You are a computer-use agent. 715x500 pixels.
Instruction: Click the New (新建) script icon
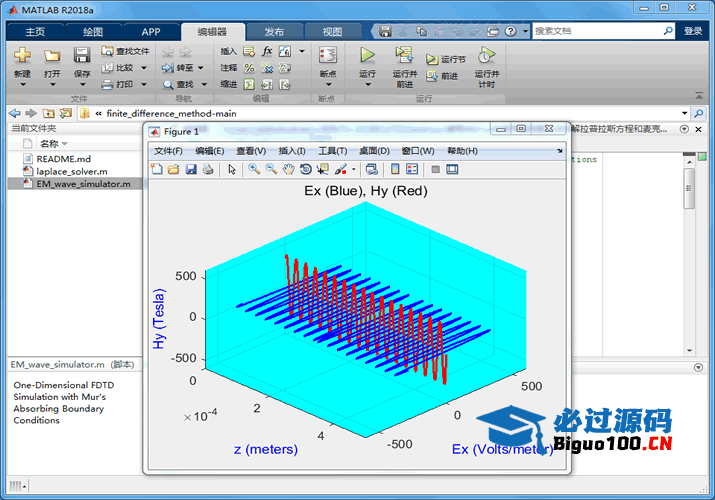[22, 55]
